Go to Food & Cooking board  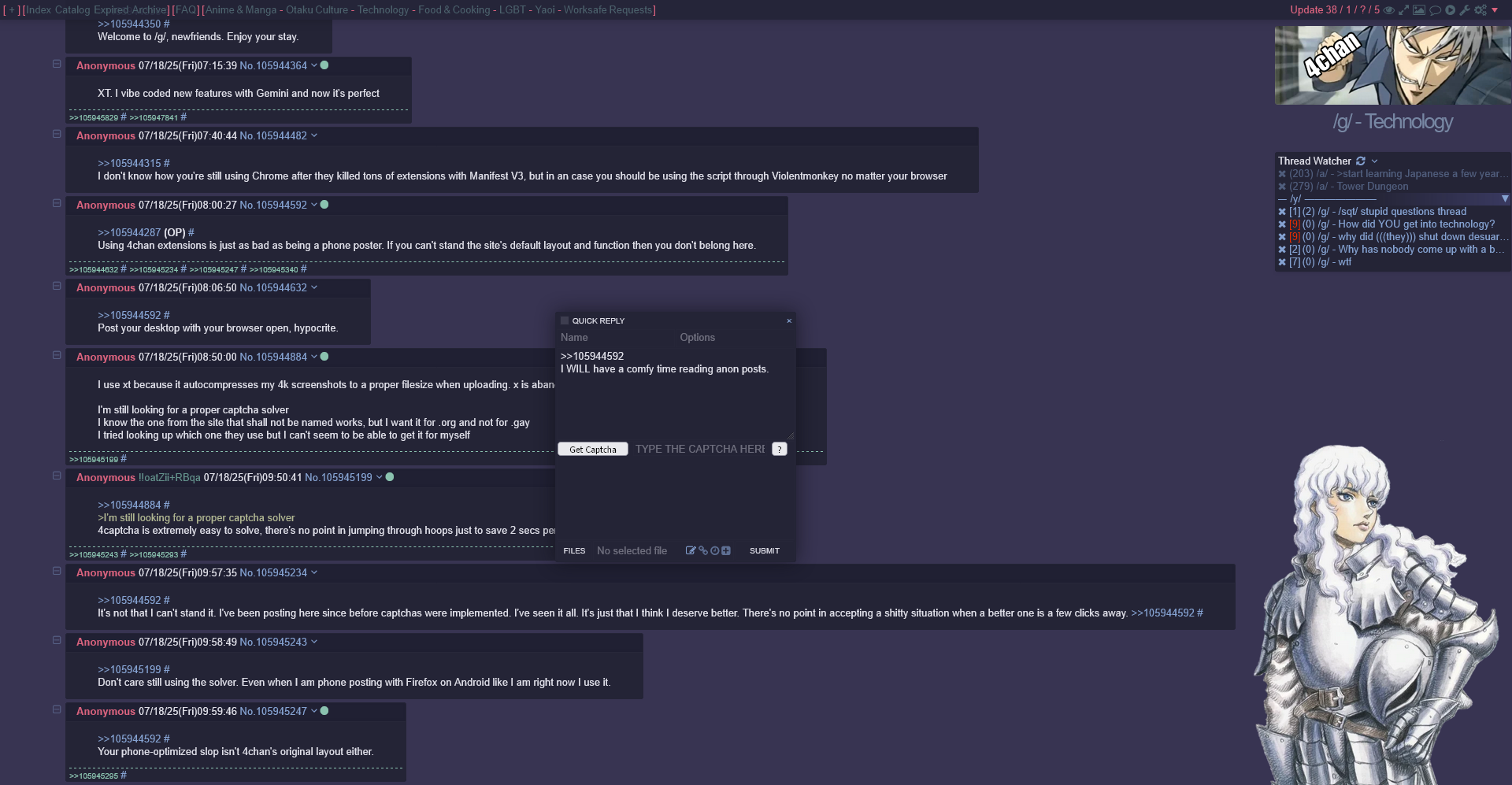pyautogui.click(x=454, y=10)
